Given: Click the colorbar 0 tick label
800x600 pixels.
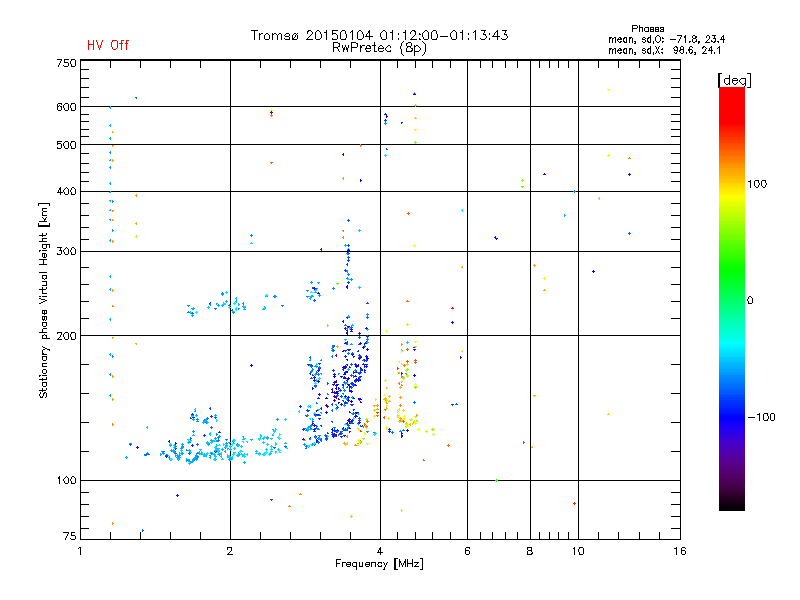Looking at the screenshot, I should coord(750,301).
